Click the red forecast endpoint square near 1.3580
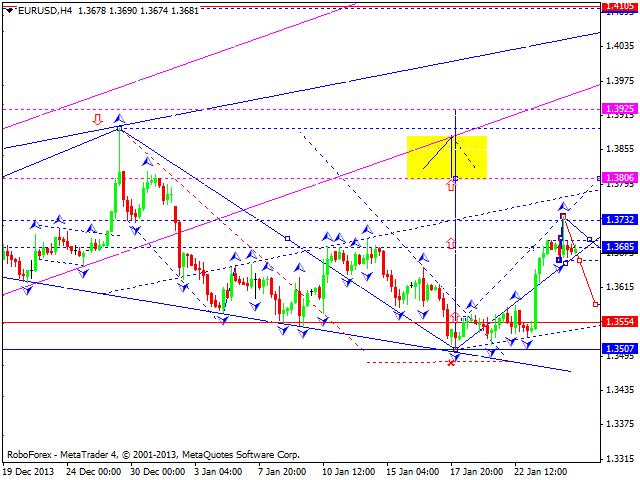This screenshot has width=640, height=480. point(596,304)
